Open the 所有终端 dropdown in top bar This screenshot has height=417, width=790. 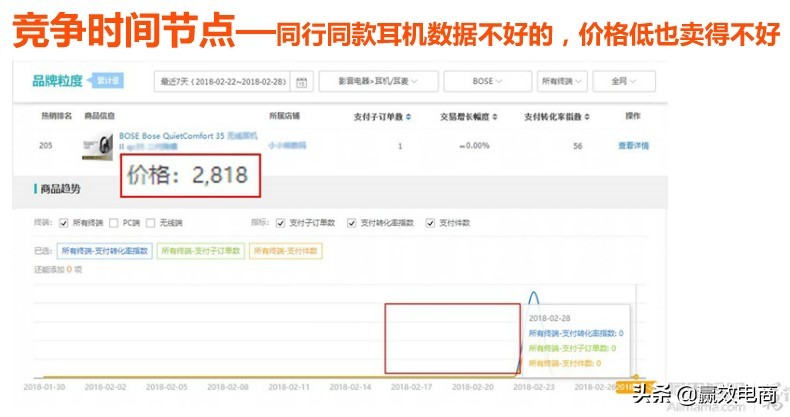pyautogui.click(x=562, y=81)
